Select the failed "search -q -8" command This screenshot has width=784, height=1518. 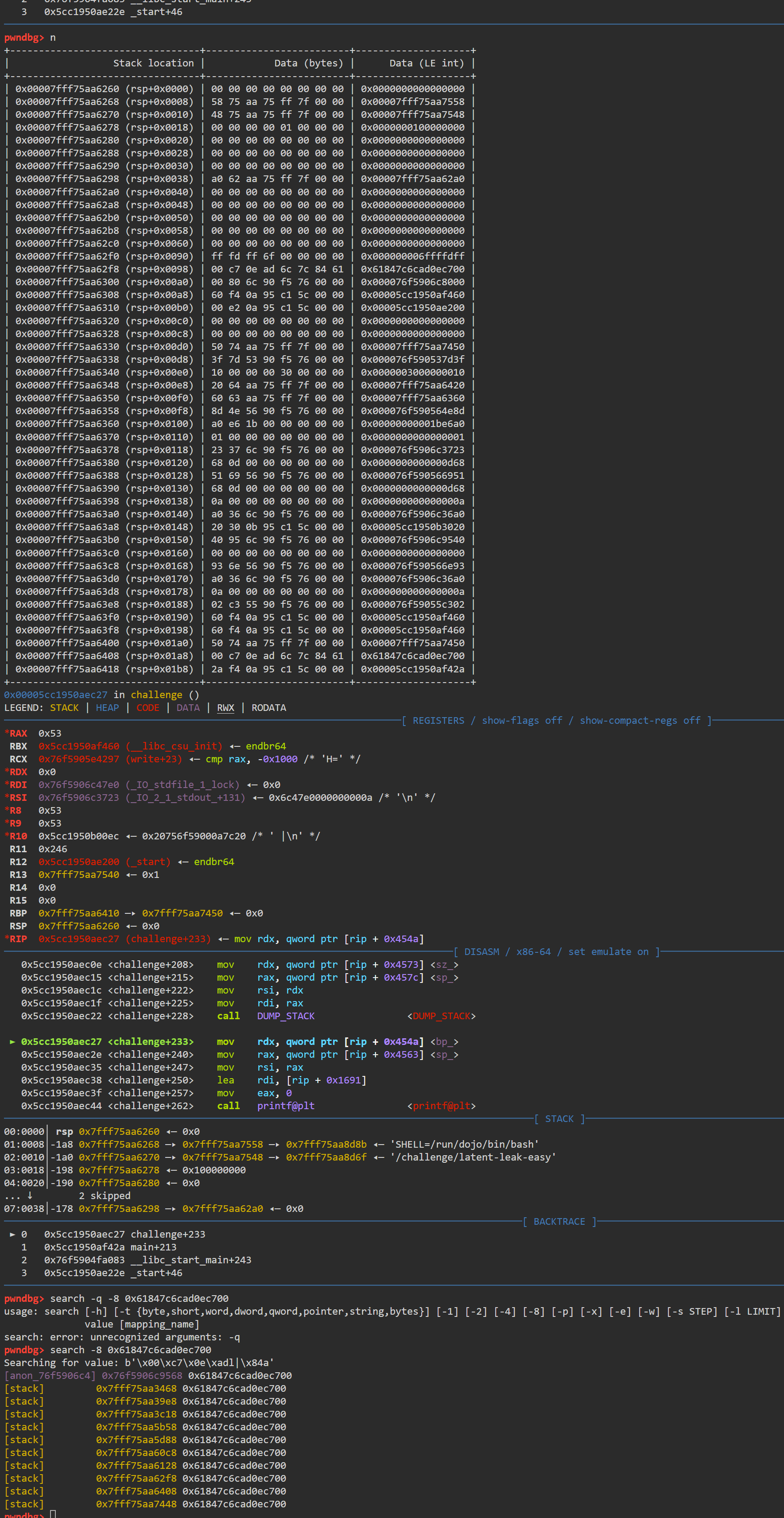(139, 1298)
